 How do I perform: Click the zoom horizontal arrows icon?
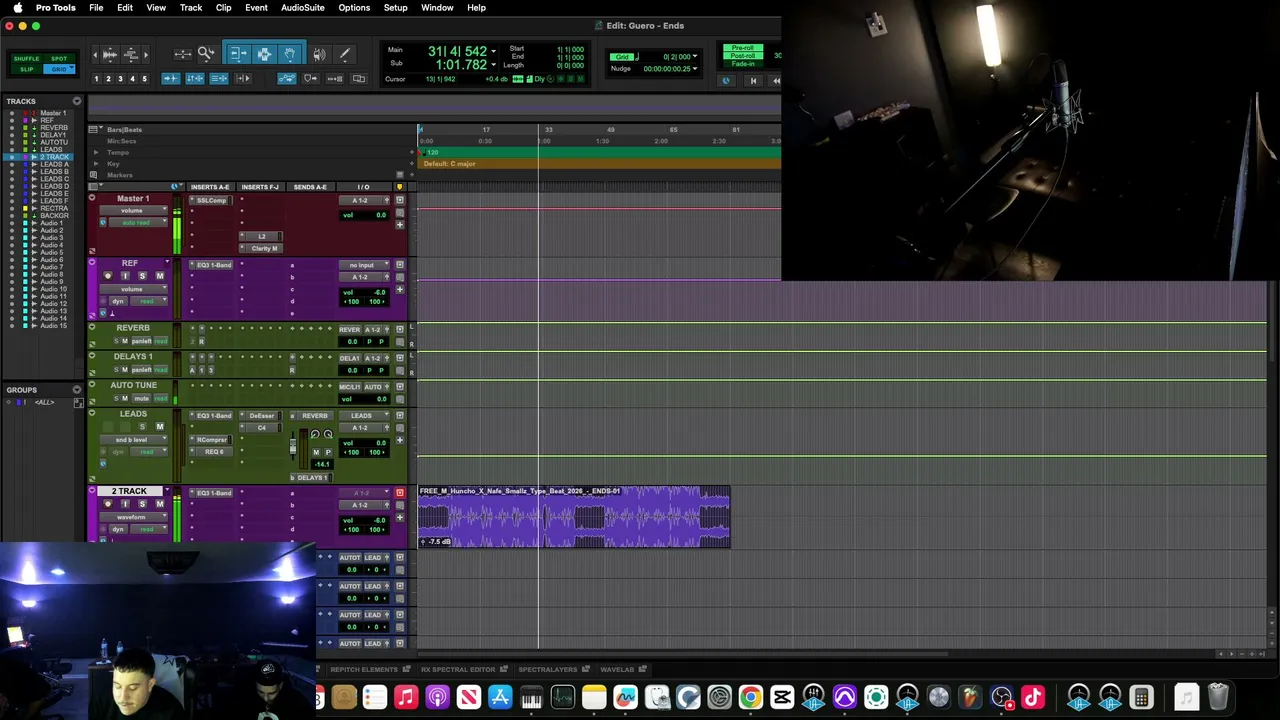click(182, 54)
